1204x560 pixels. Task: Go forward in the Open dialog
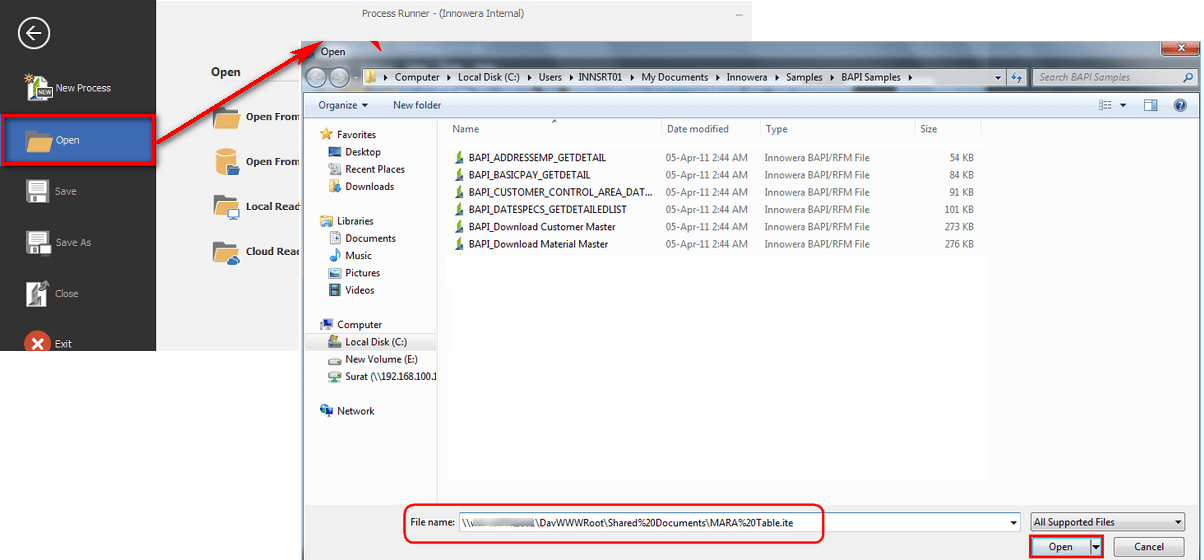click(340, 77)
